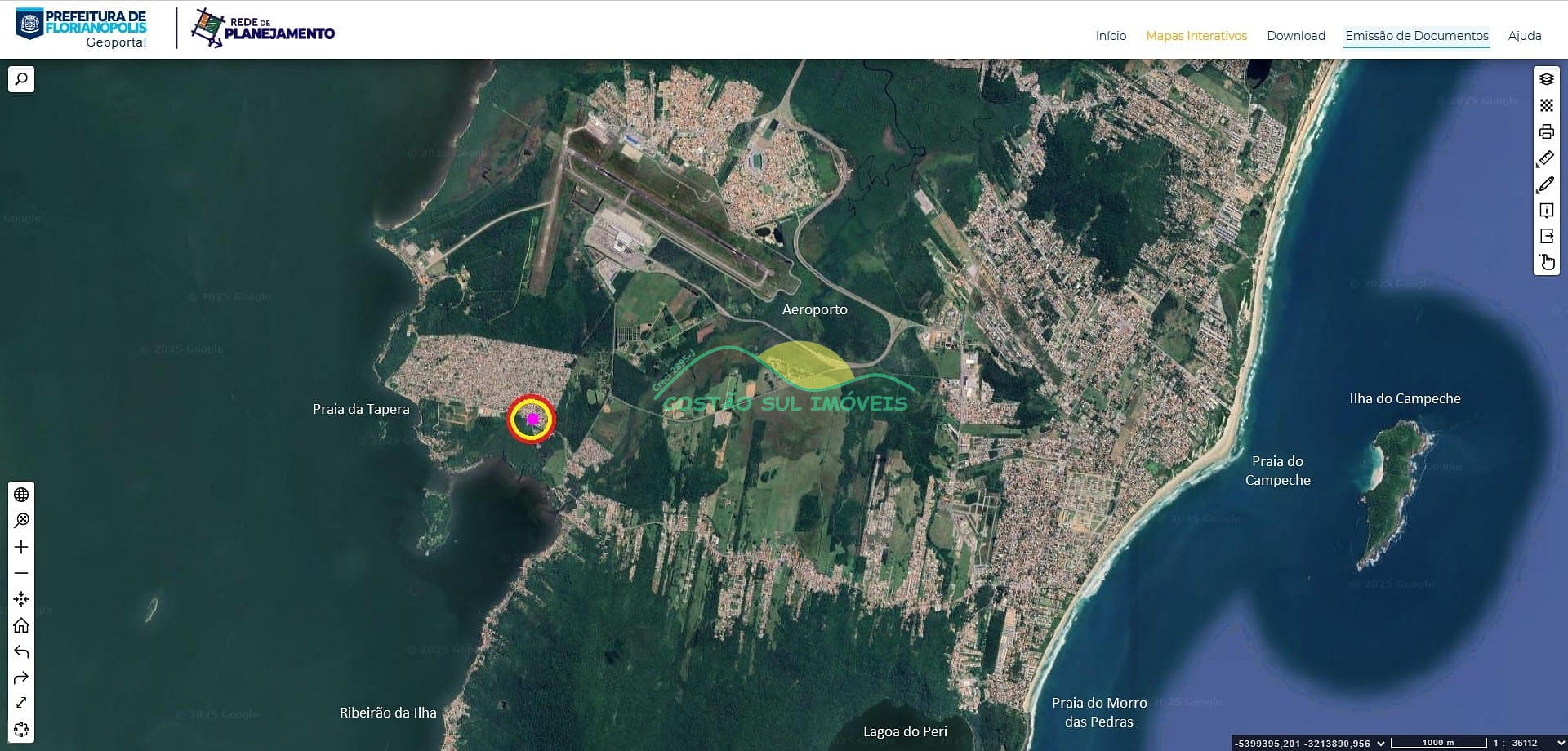The width and height of the screenshot is (1568, 751).
Task: Select the ruler measurement tool
Action: click(x=1546, y=158)
